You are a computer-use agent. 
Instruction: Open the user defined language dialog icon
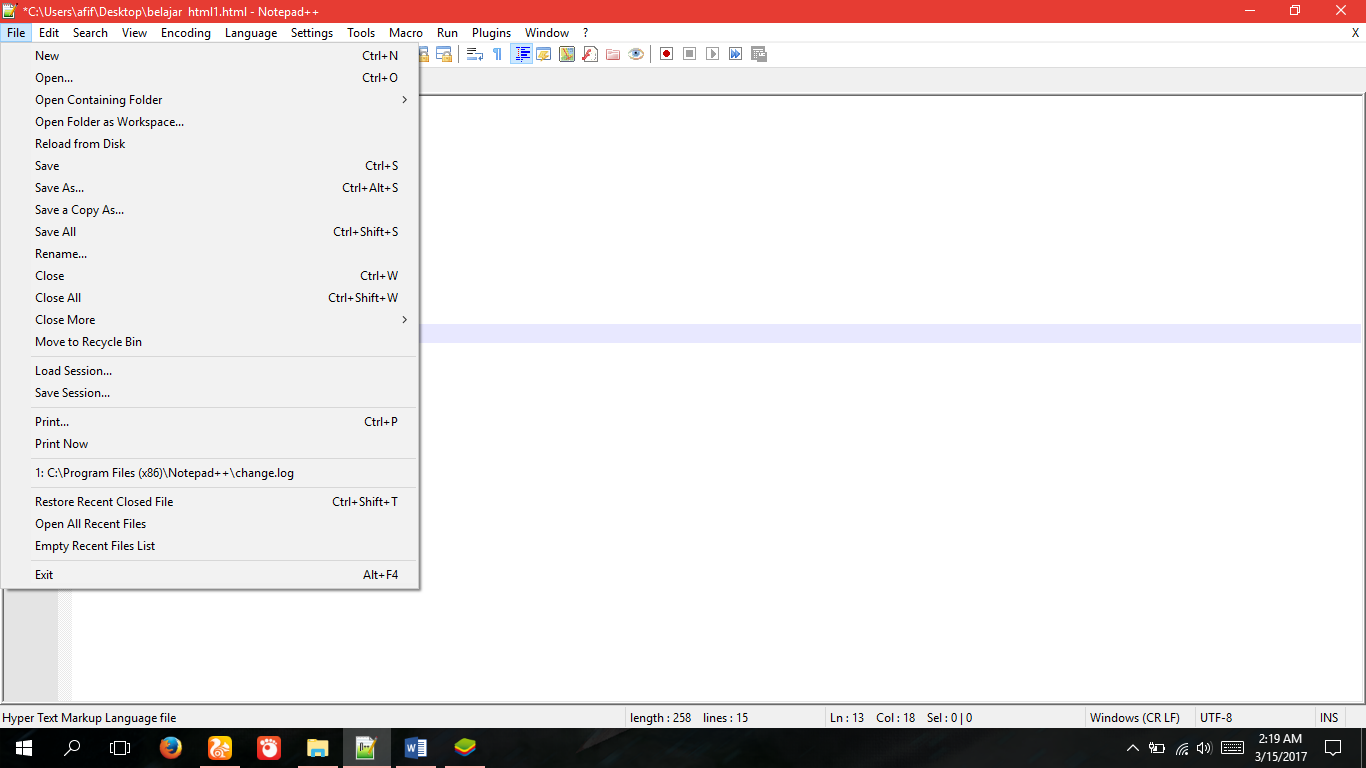coord(544,54)
